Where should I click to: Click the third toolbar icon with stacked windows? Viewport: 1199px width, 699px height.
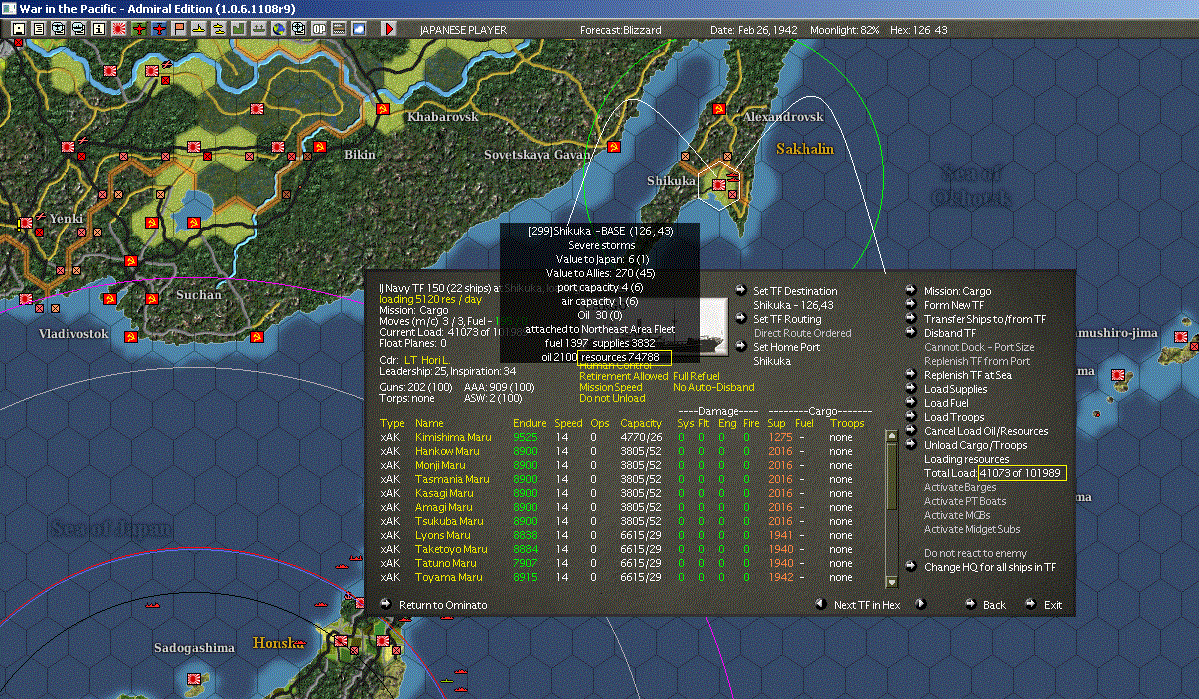(x=59, y=29)
